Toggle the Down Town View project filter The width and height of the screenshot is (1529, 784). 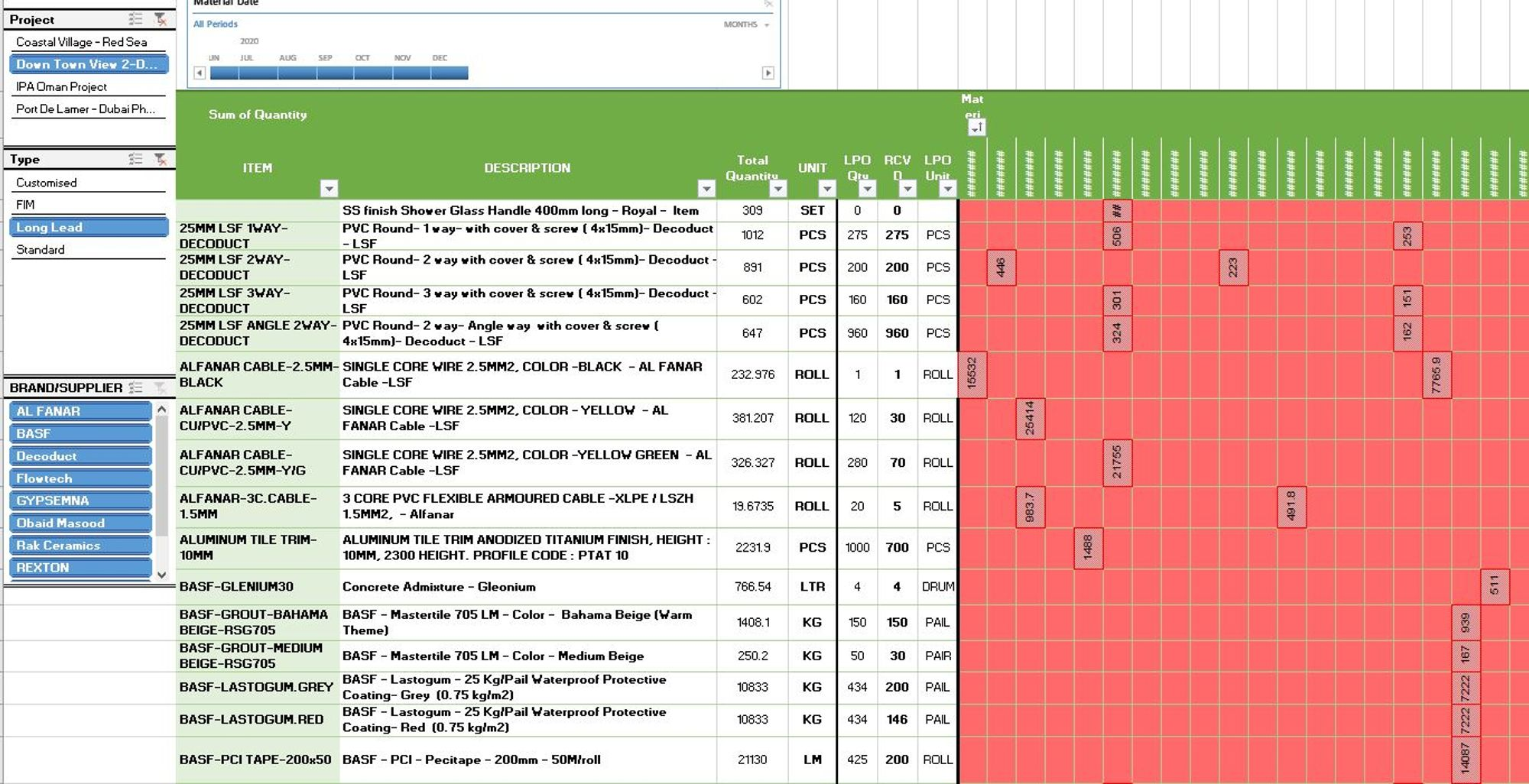88,64
